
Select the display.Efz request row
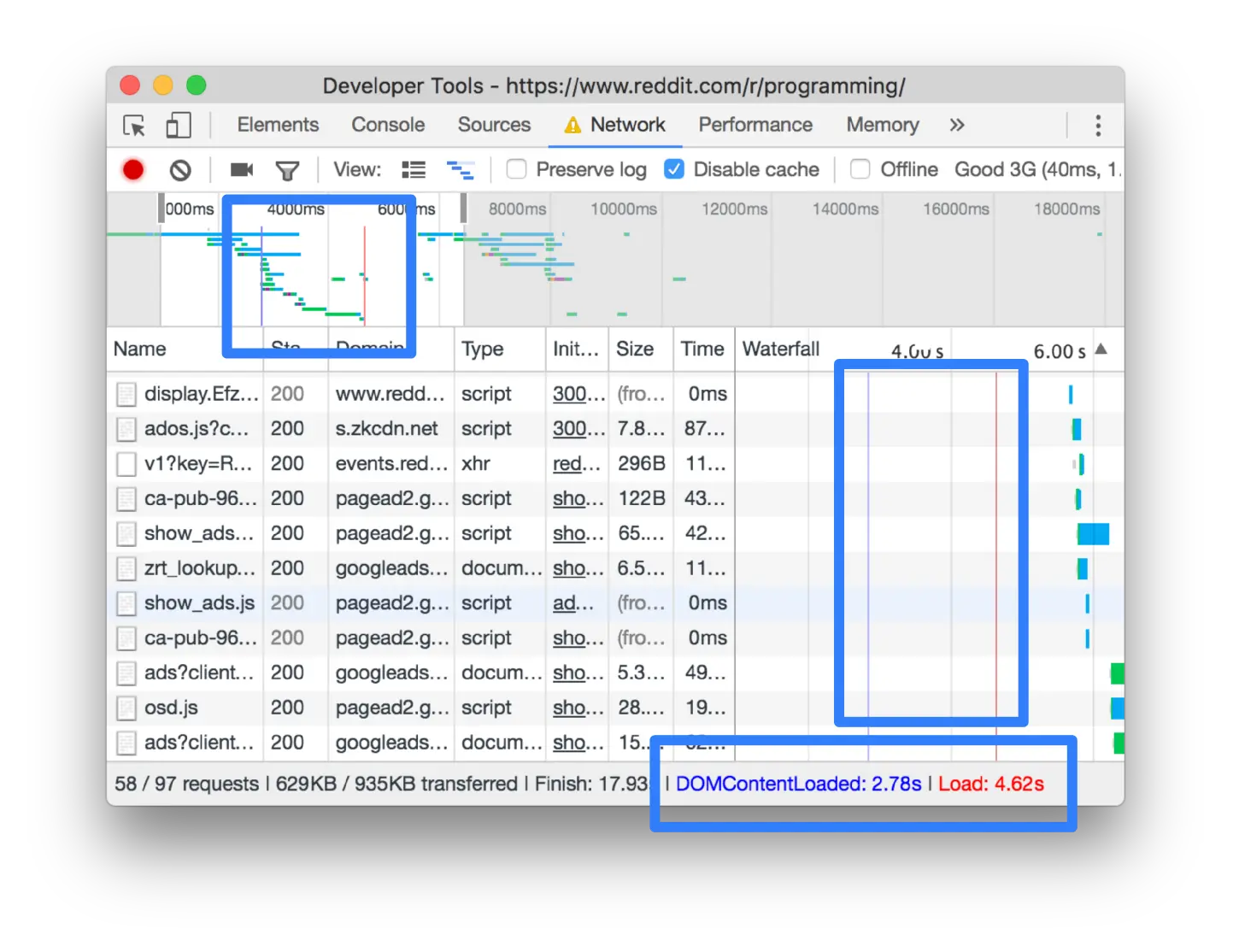coord(615,394)
